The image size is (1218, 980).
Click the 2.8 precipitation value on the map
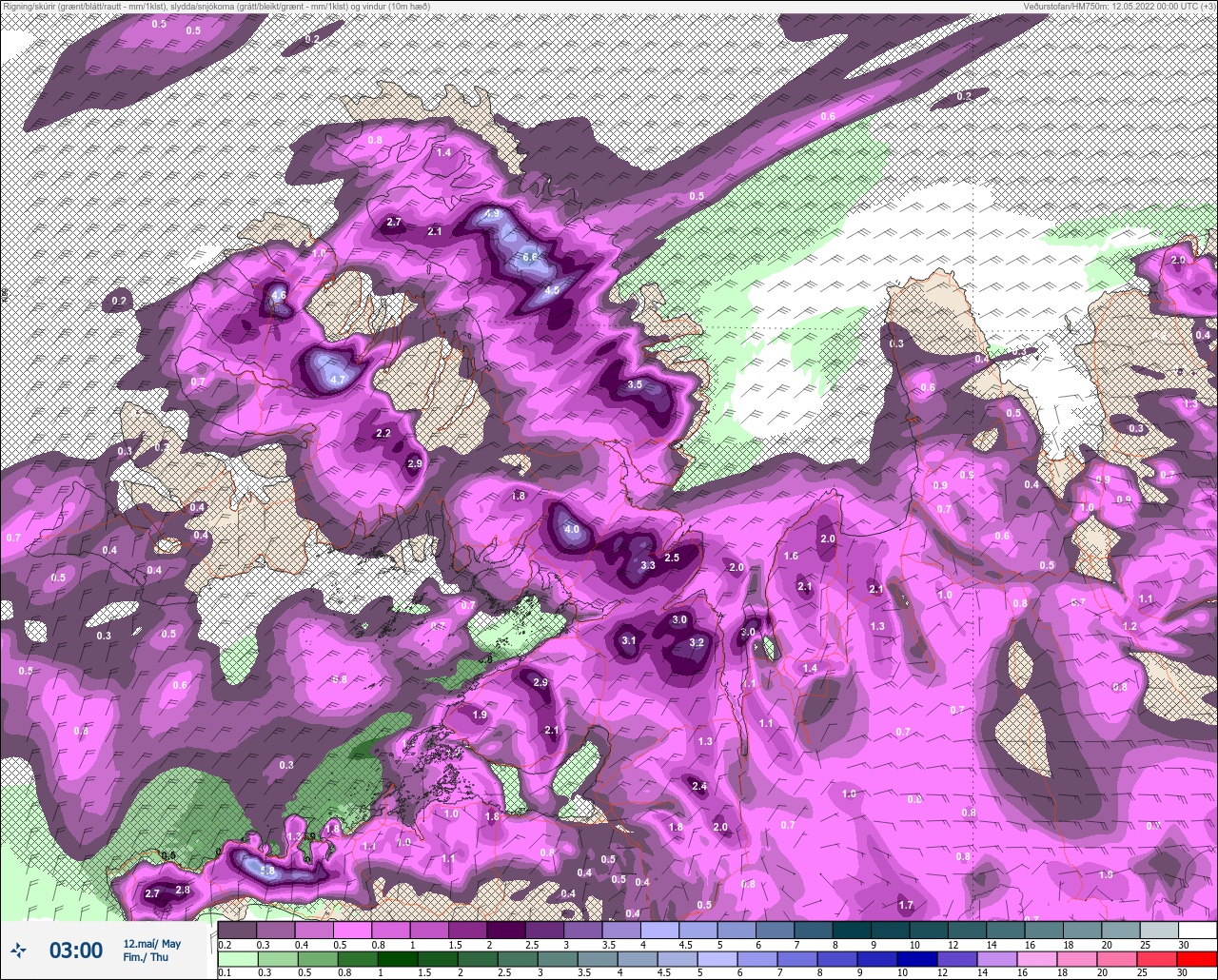pos(183,890)
